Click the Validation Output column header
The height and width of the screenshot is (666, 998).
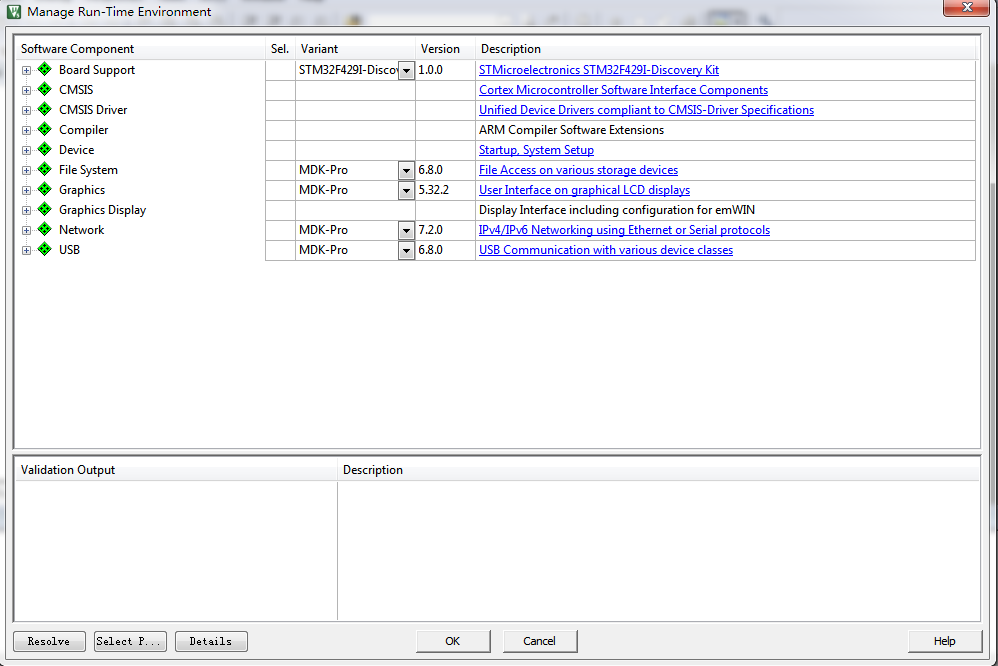176,470
